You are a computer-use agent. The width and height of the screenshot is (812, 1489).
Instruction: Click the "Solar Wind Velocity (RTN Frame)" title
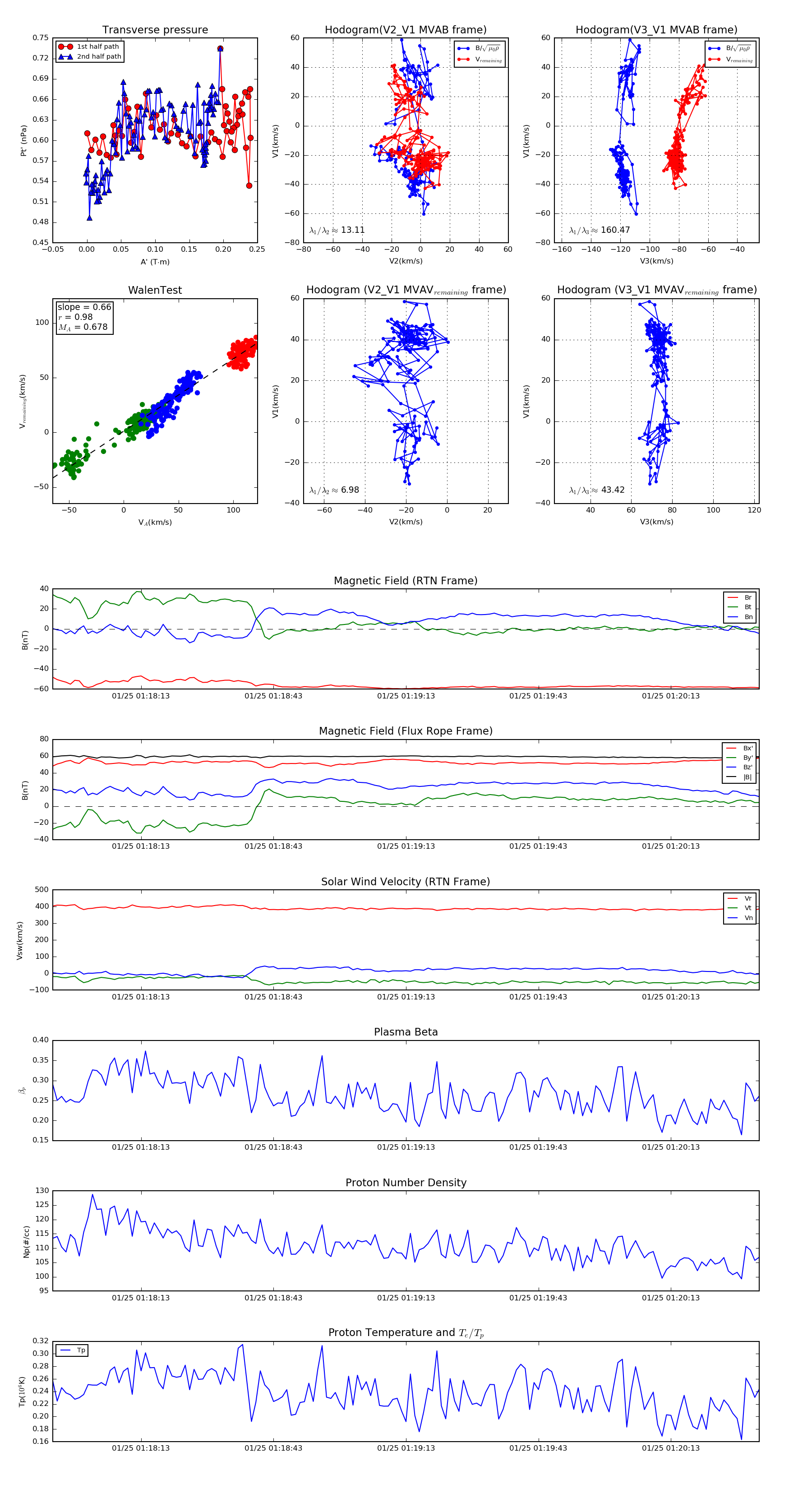pyautogui.click(x=406, y=882)
